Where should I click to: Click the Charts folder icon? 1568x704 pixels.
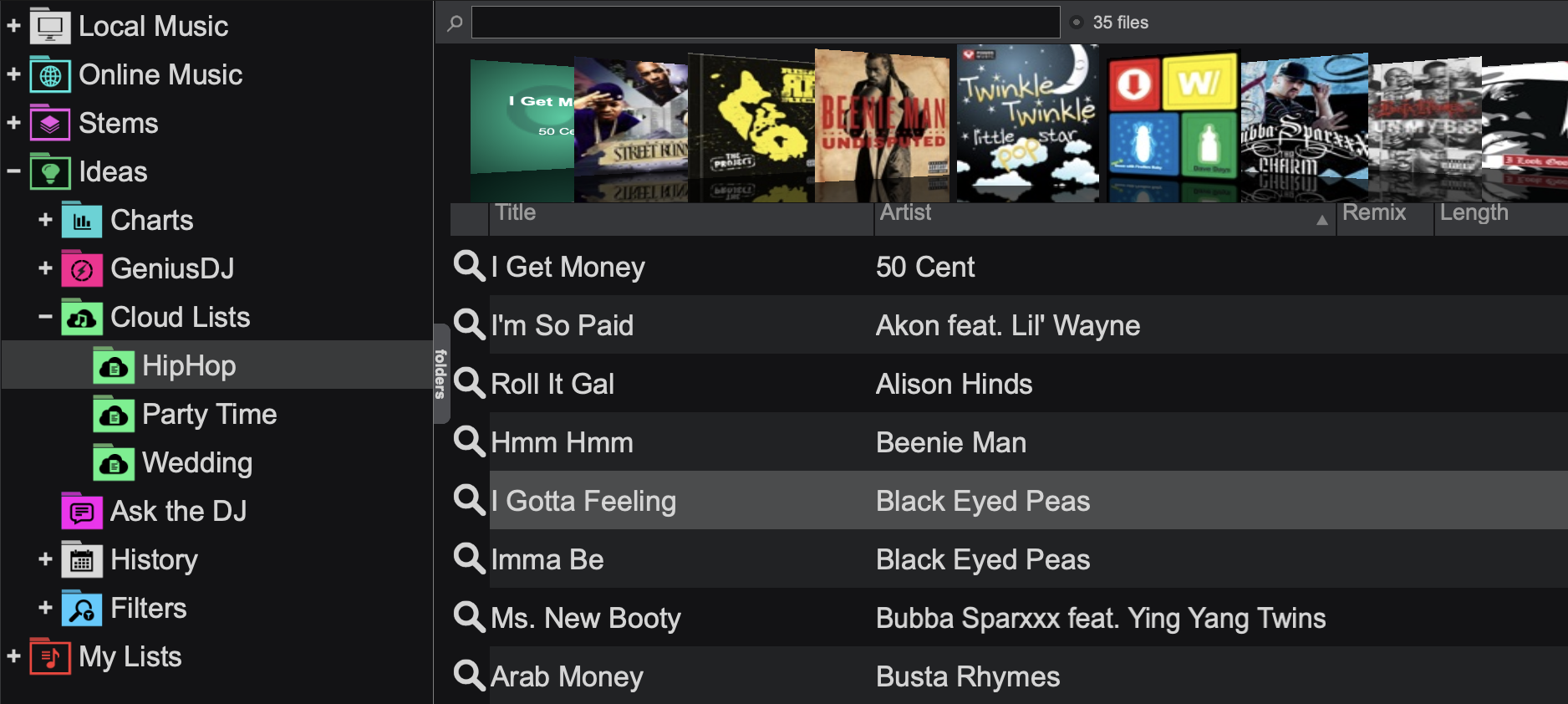(x=82, y=221)
